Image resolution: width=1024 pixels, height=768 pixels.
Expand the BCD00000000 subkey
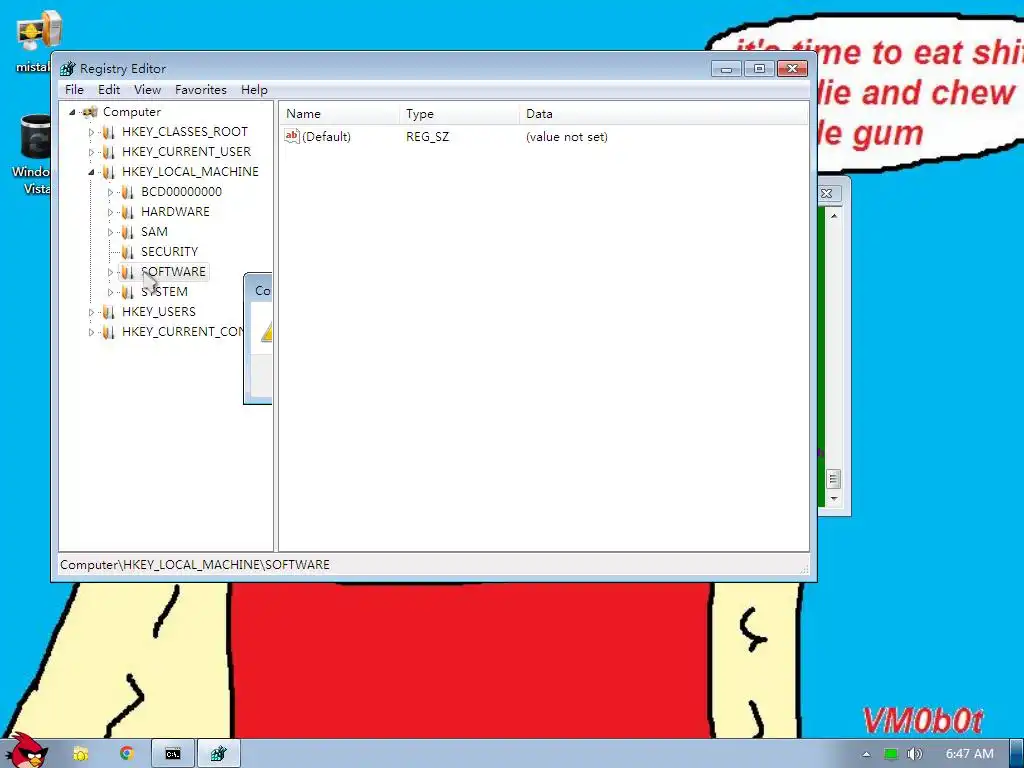tap(110, 193)
